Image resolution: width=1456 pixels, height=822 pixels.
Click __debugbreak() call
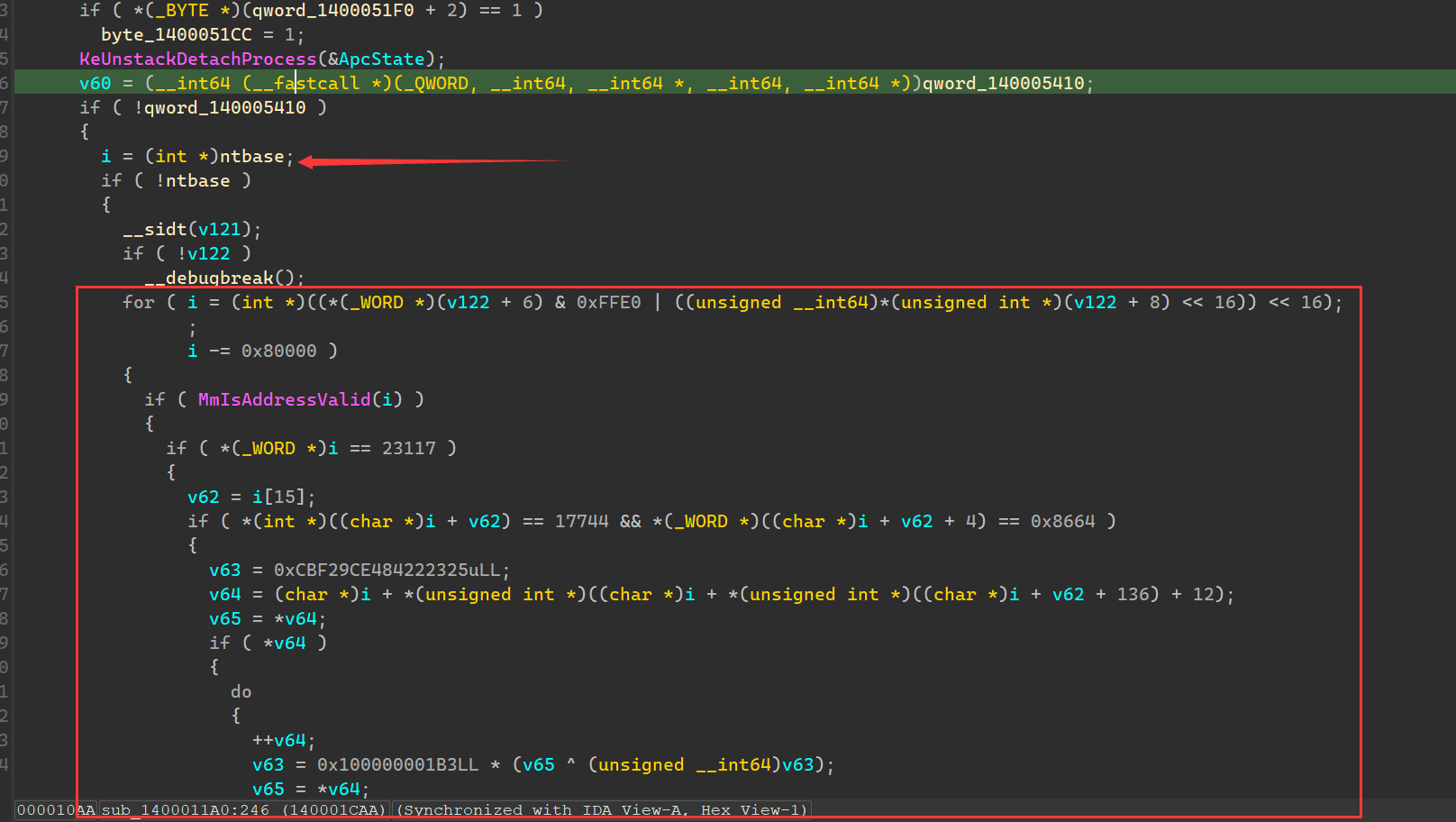pos(224,278)
